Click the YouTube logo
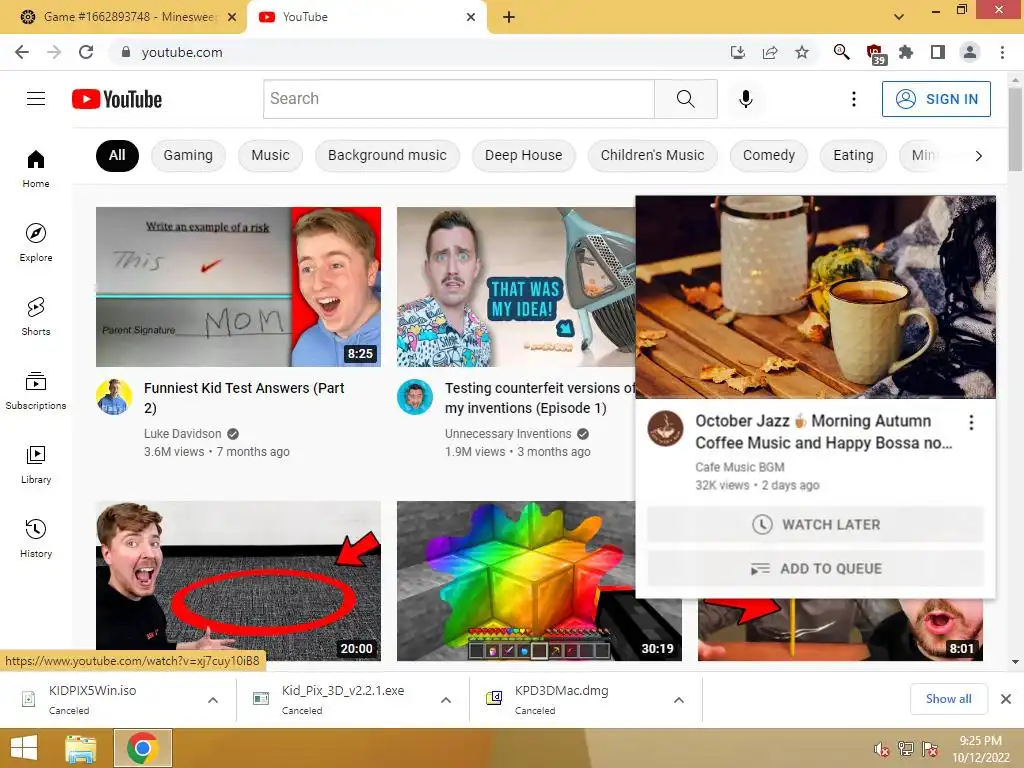 tap(117, 99)
